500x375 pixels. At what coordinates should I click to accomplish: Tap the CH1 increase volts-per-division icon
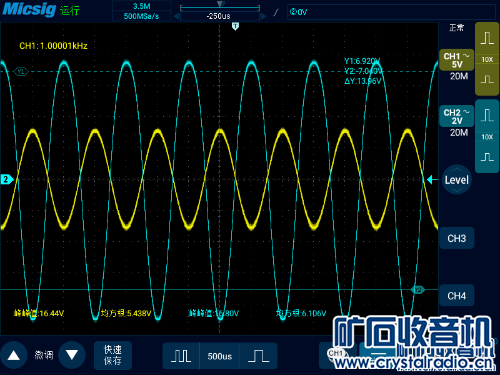(487, 38)
